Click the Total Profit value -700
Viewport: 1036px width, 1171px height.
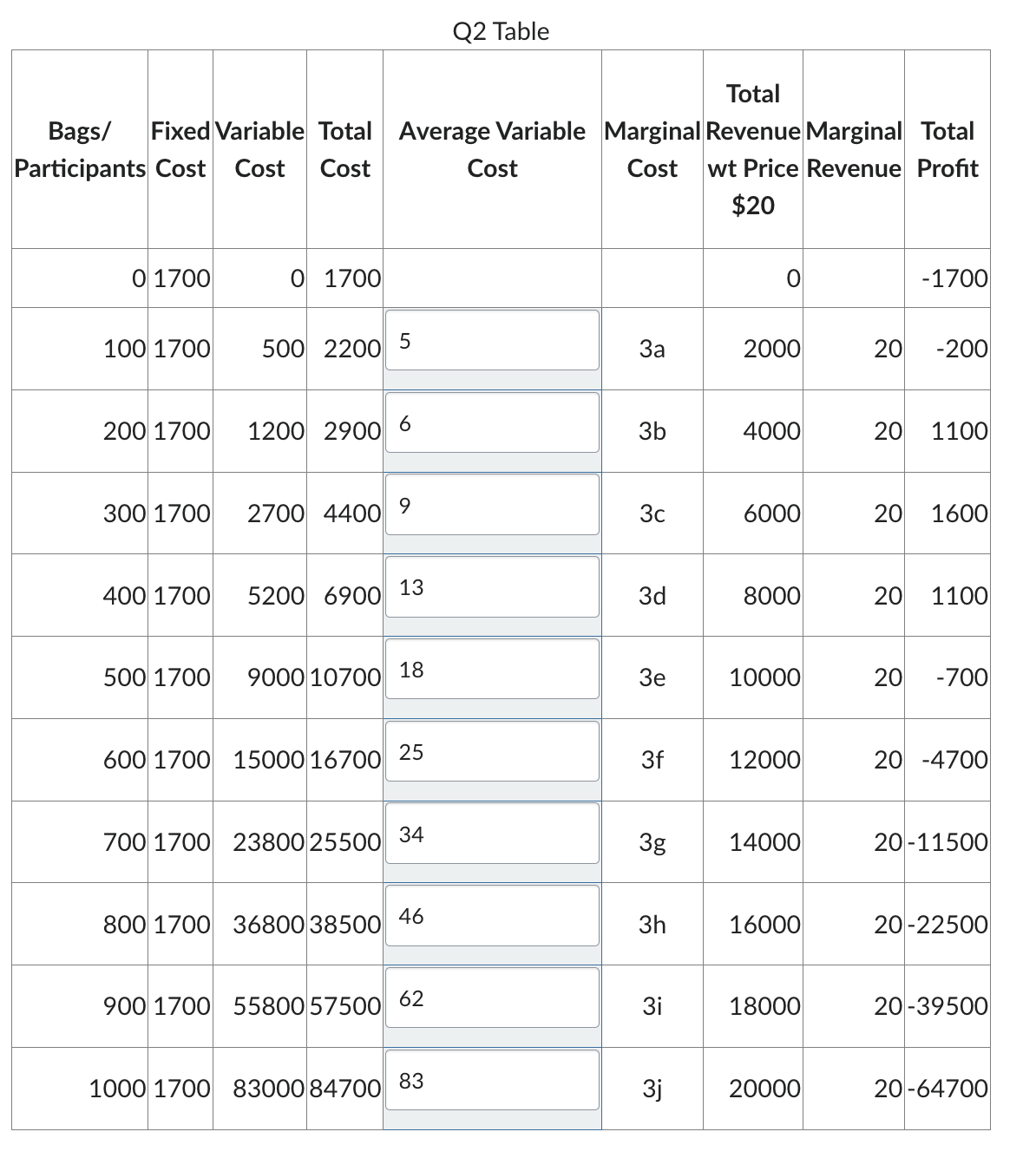pyautogui.click(x=962, y=677)
